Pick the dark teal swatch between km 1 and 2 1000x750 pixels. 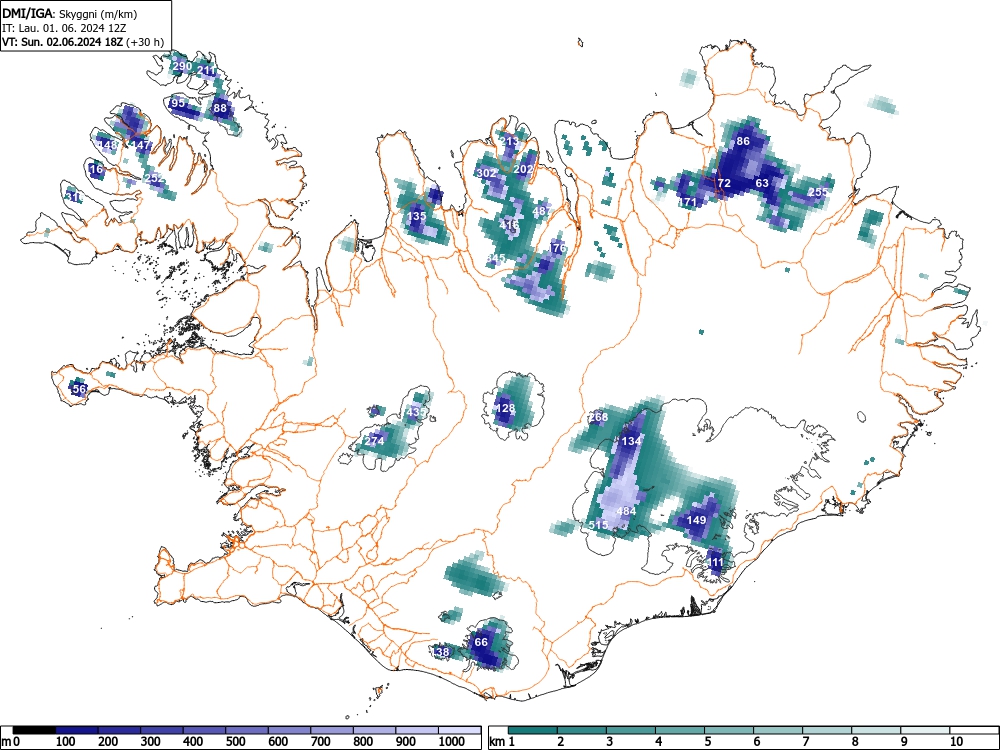[x=533, y=730]
